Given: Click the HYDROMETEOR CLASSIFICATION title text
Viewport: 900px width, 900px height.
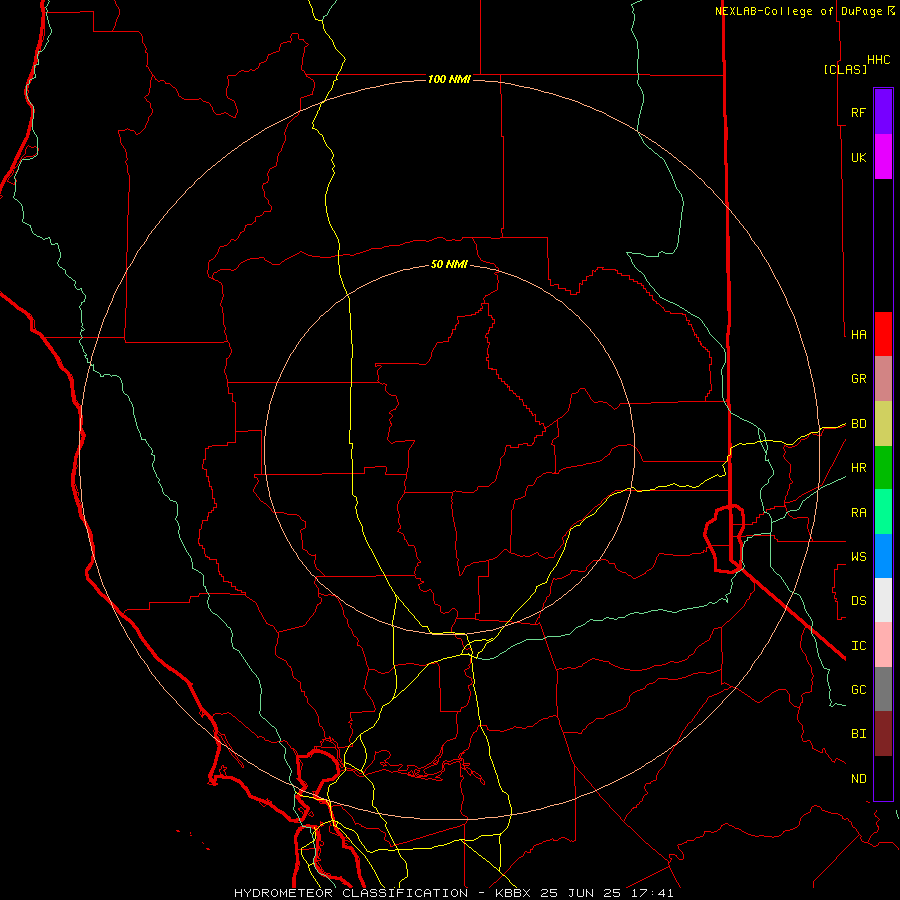Looking at the screenshot, I should click(x=351, y=893).
